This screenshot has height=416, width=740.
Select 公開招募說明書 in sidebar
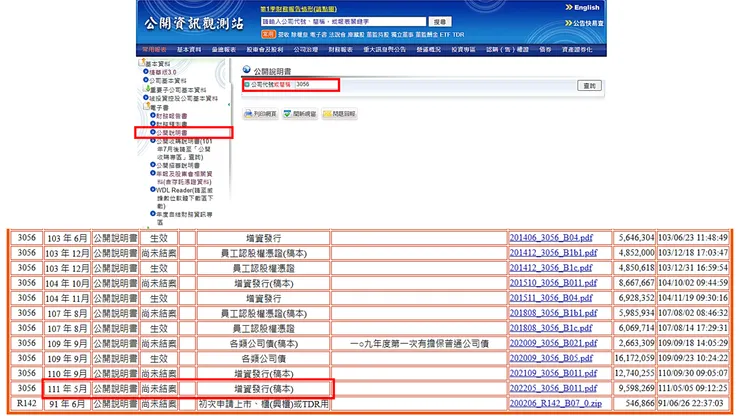click(x=178, y=165)
